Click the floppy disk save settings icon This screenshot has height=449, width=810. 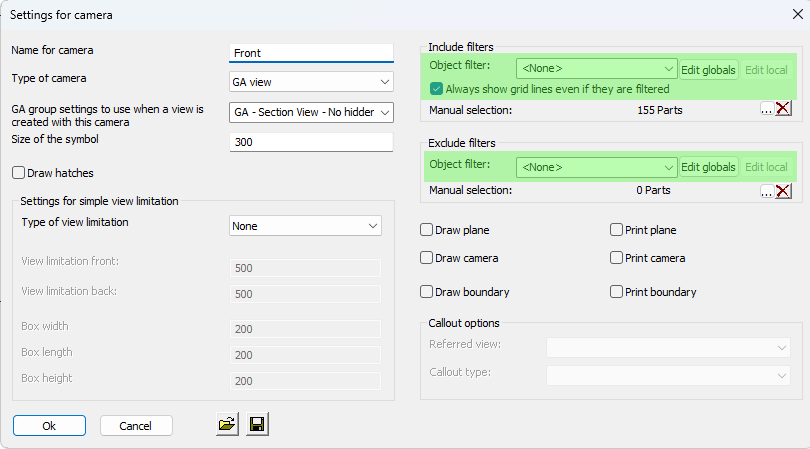point(257,425)
